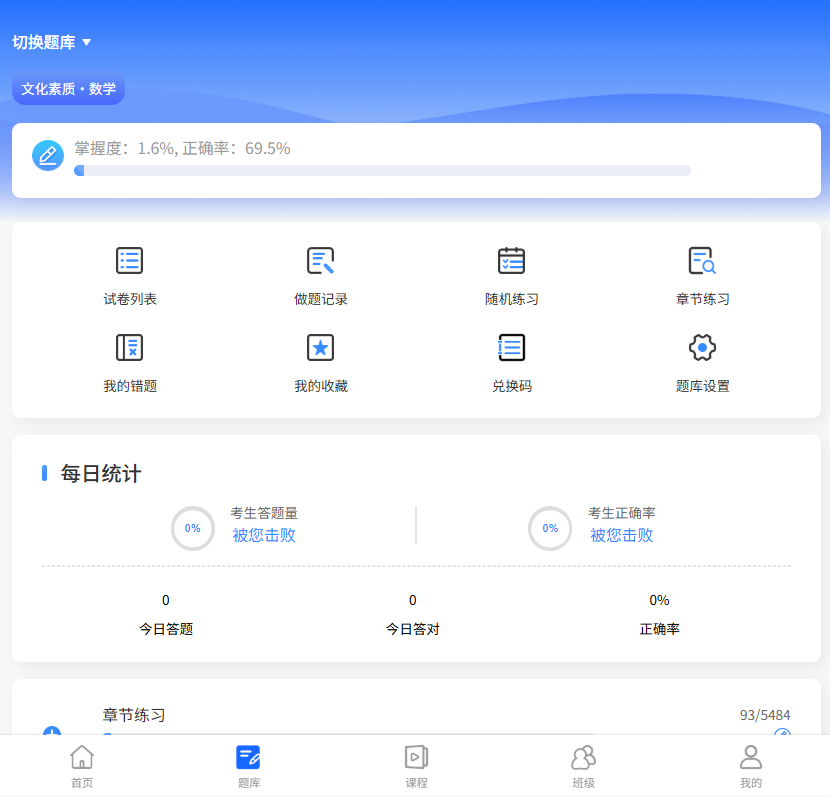Click the blue pencil mastery icon
This screenshot has height=797, width=830.
(48, 155)
